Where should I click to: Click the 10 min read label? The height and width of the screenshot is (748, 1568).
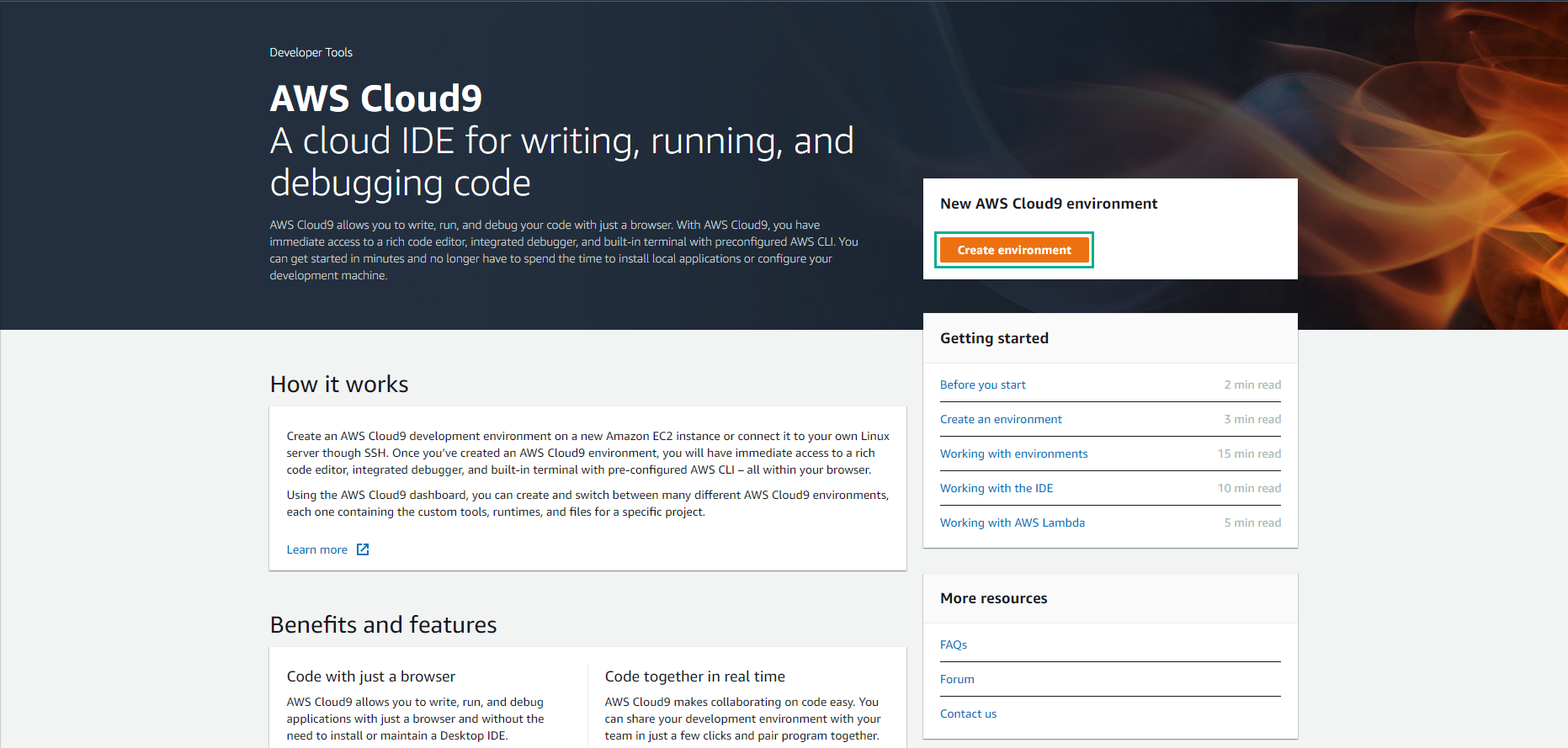(x=1249, y=488)
